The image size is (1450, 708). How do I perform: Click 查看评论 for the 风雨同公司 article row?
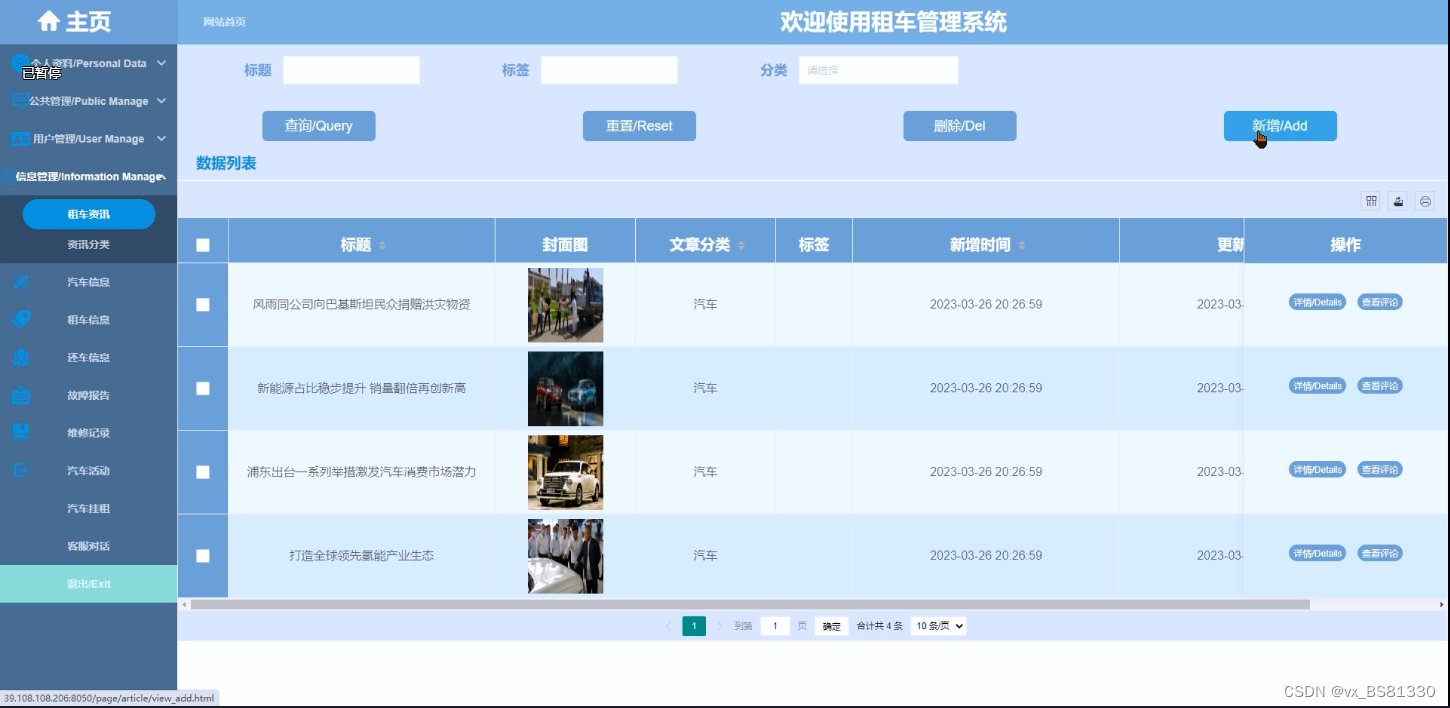click(1380, 302)
